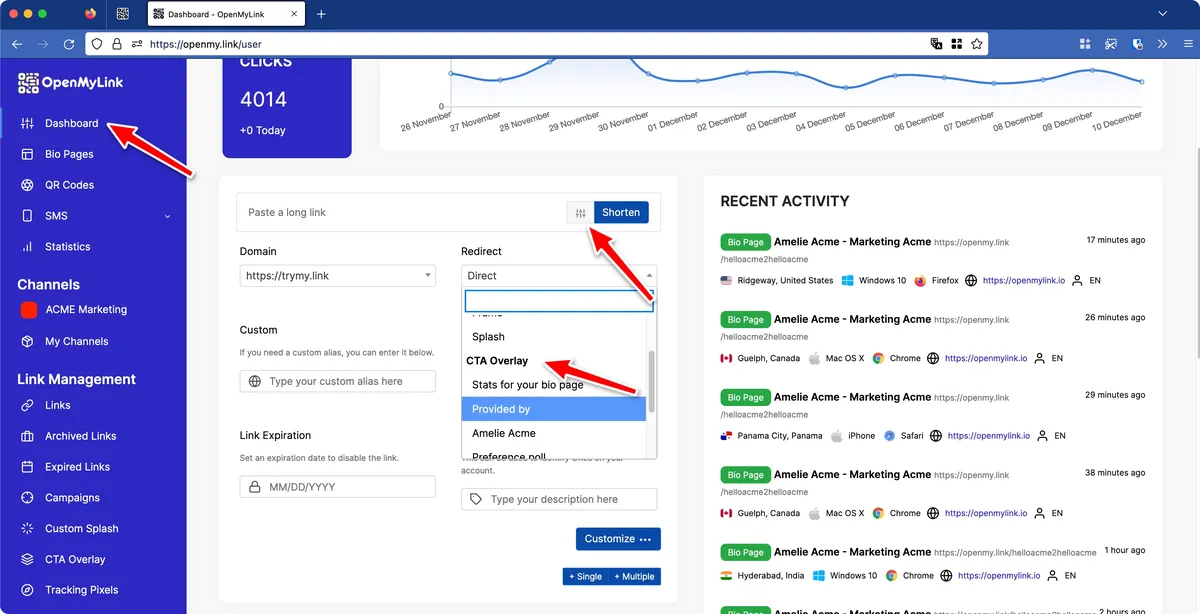The width and height of the screenshot is (1200, 614).
Task: Focus the Paste a long link field
Action: click(403, 212)
